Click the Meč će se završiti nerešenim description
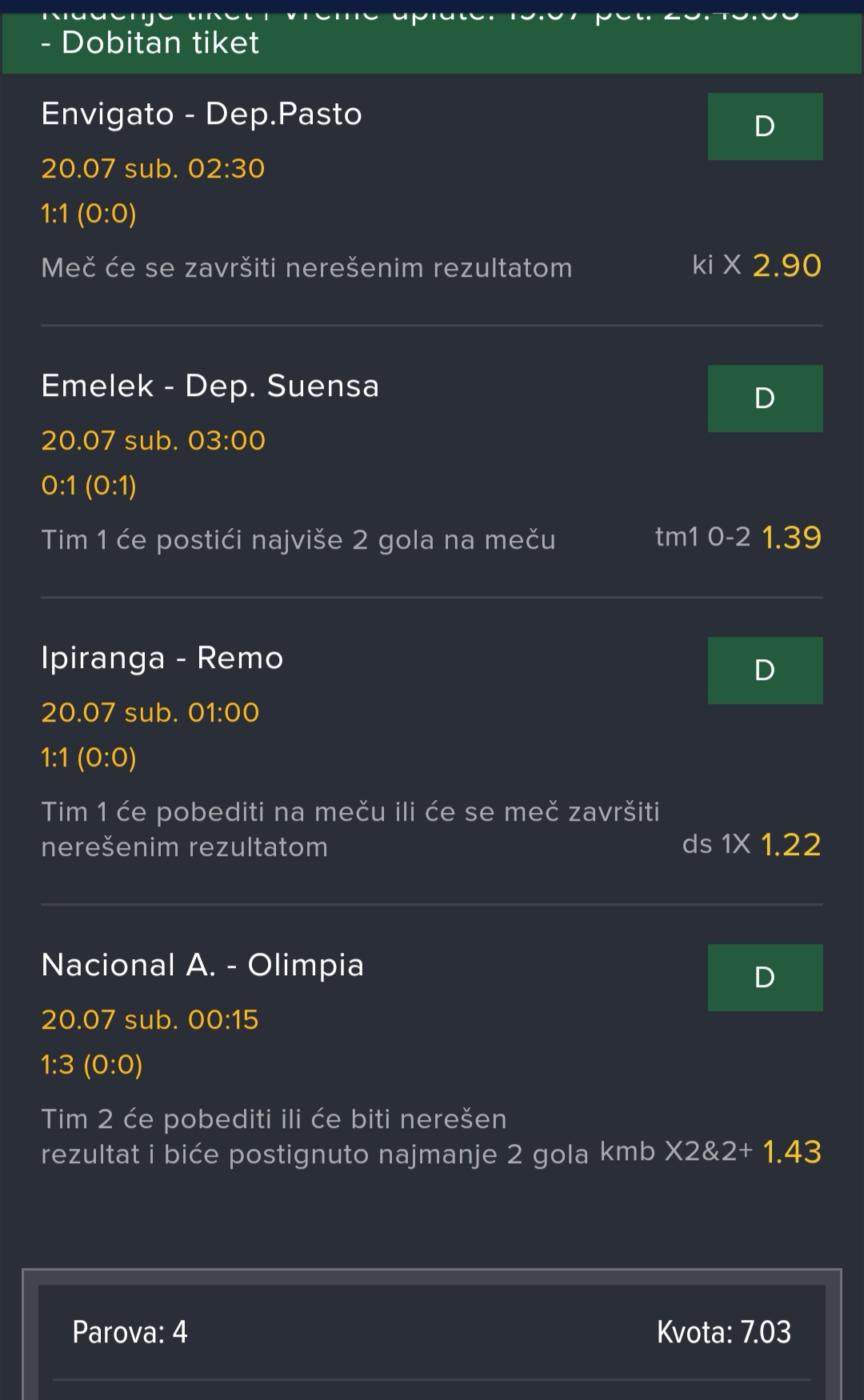The image size is (864, 1400). tap(306, 268)
